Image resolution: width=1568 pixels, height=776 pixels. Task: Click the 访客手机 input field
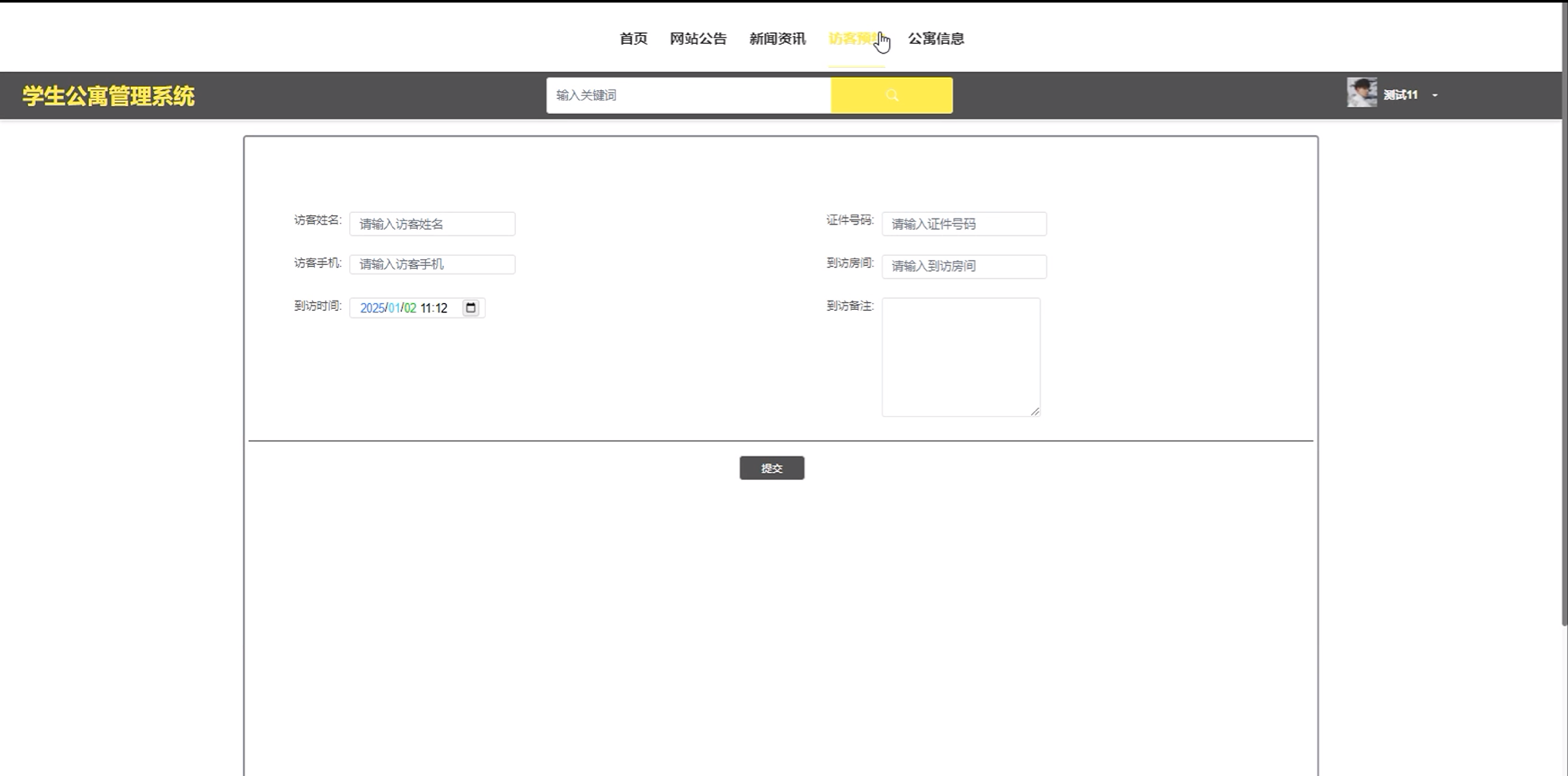point(432,264)
